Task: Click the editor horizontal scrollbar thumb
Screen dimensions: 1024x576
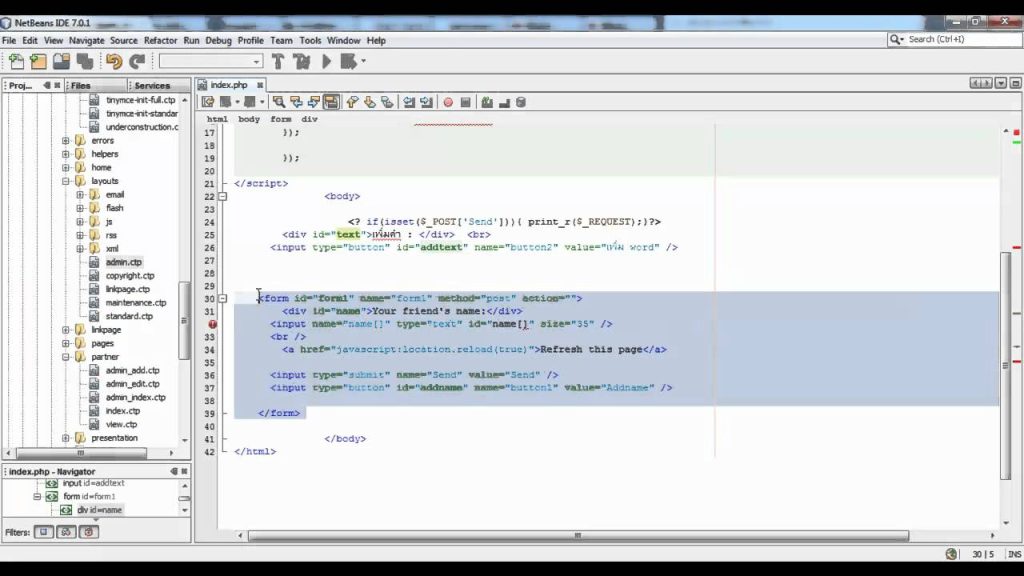Action: (578, 536)
